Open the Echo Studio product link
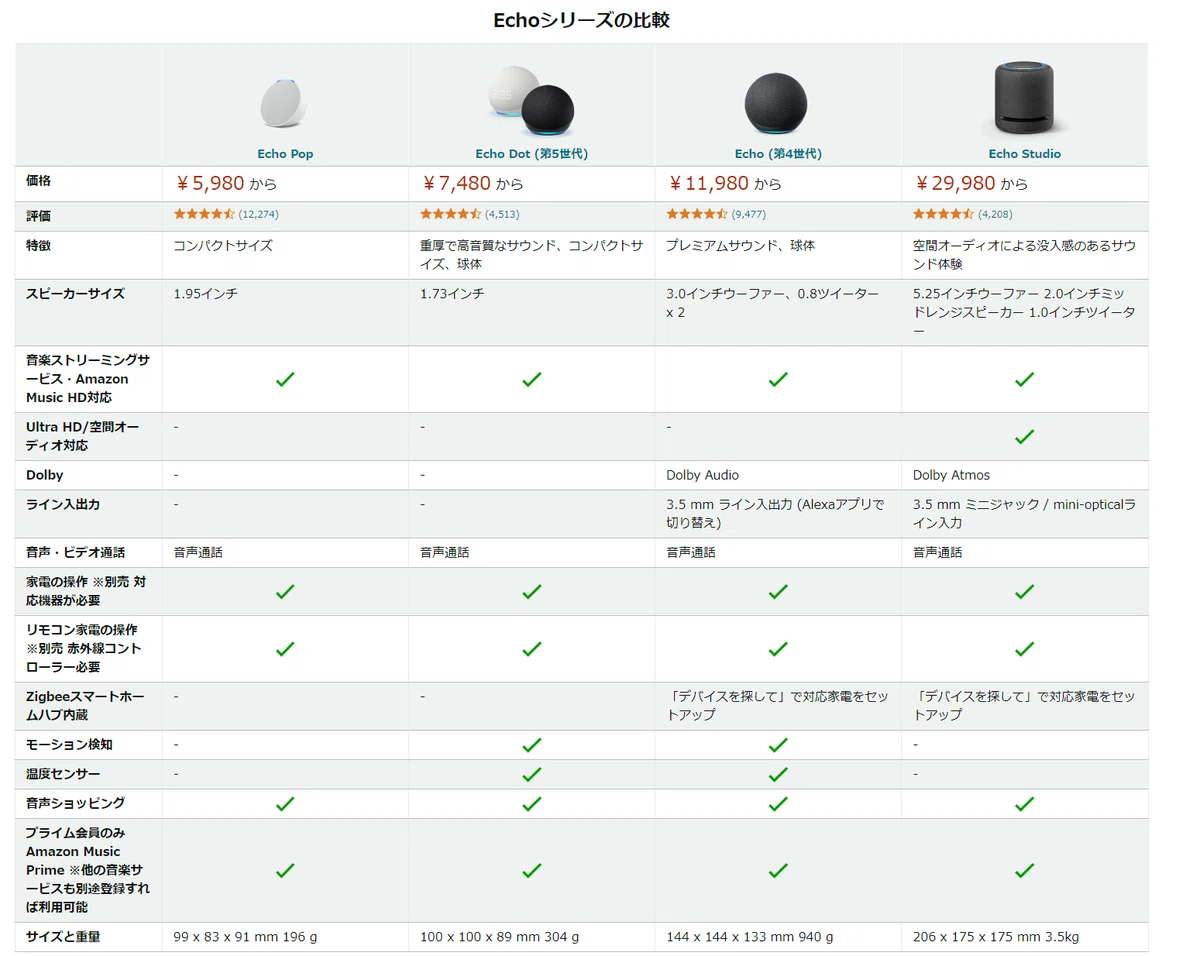Screen dimensions: 1200x956 coord(1024,154)
